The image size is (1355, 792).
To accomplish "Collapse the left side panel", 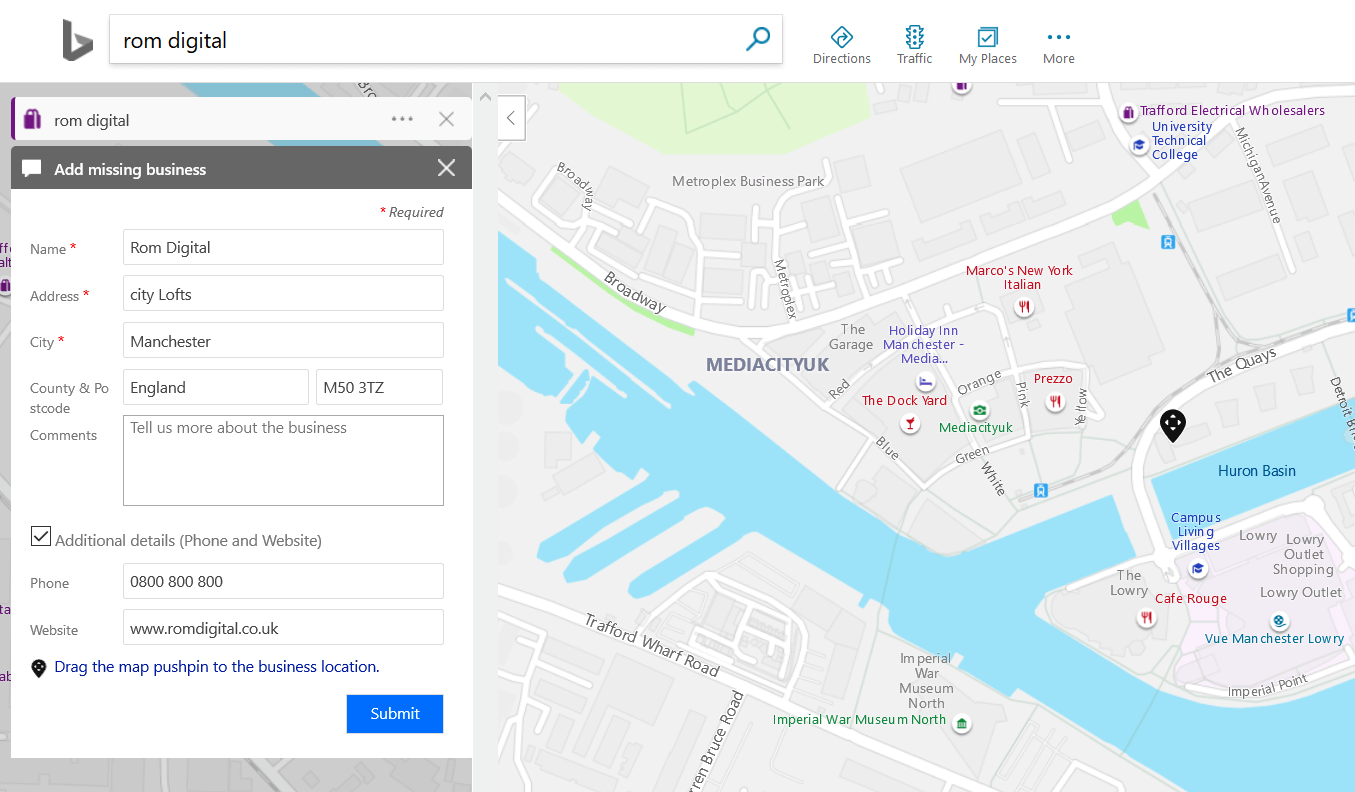I will click(511, 118).
